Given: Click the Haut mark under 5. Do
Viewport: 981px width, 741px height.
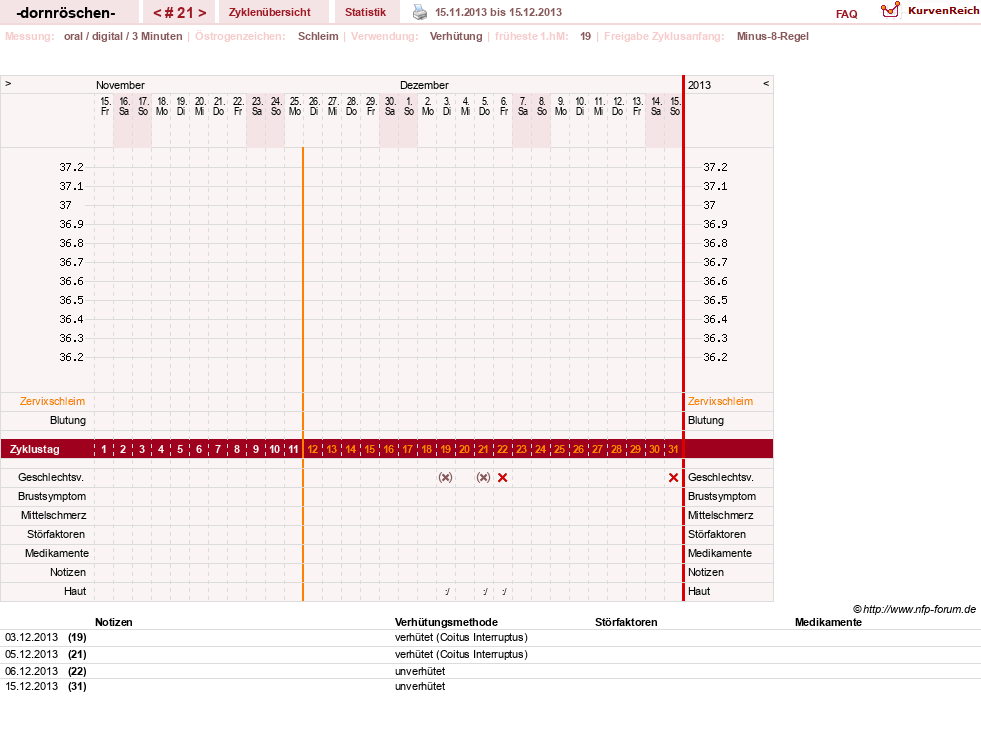Looking at the screenshot, I should click(485, 591).
